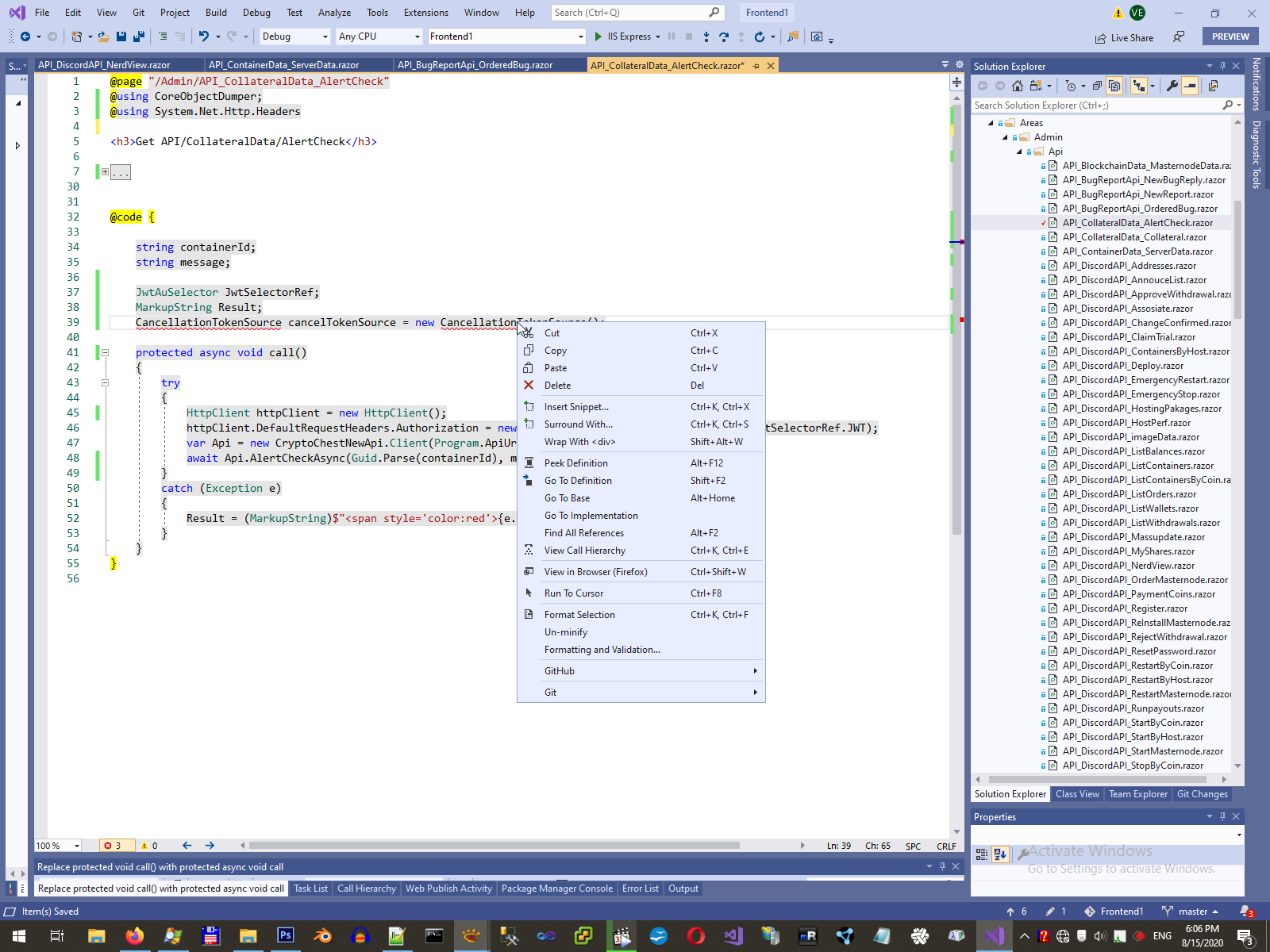
Task: Click the Home icon in Solution Explorer
Action: [x=1018, y=86]
